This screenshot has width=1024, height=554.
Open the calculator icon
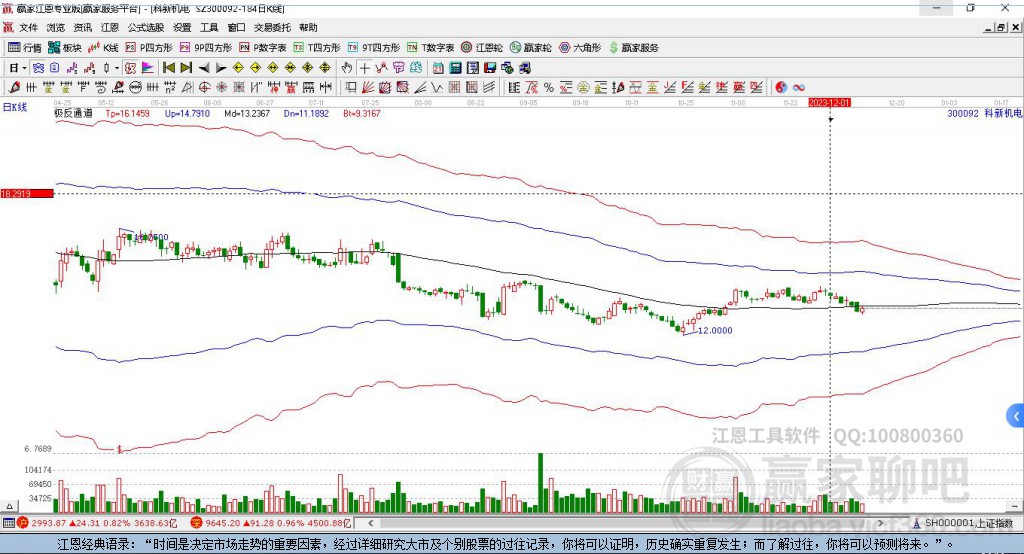[455, 68]
